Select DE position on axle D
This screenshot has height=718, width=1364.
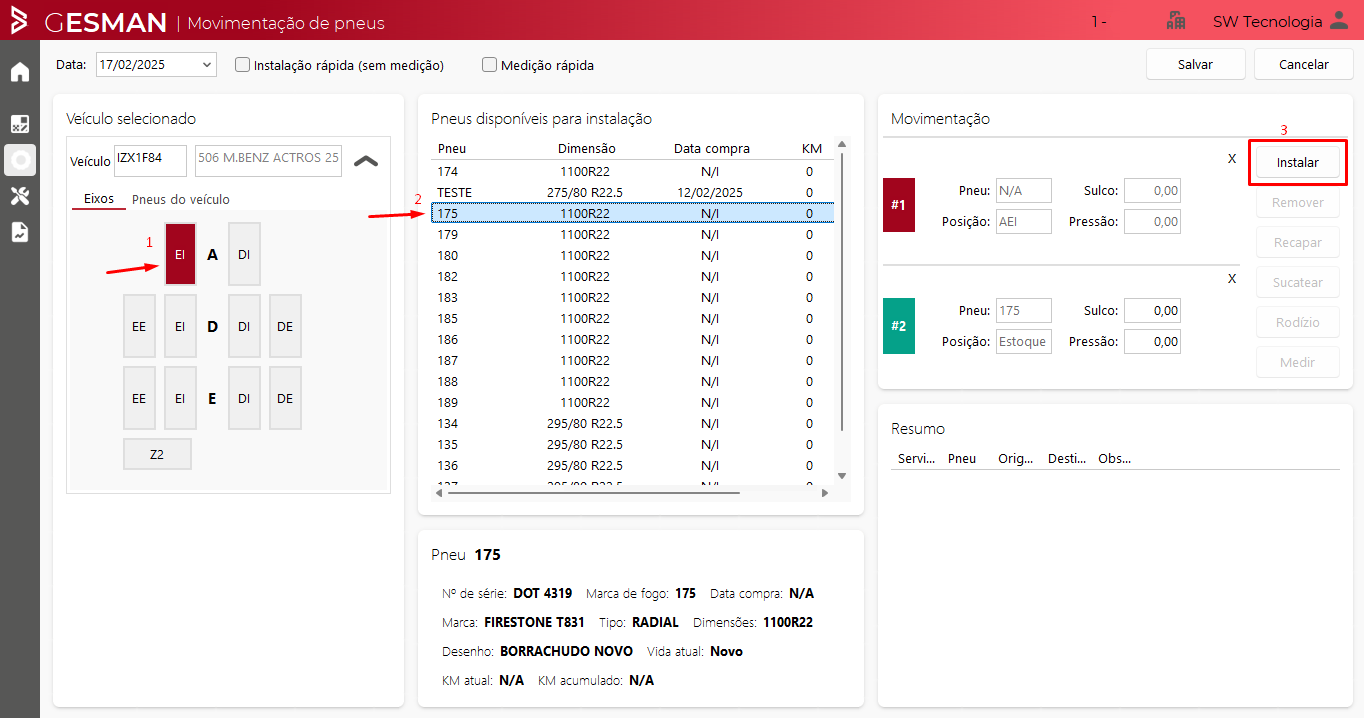click(x=285, y=326)
